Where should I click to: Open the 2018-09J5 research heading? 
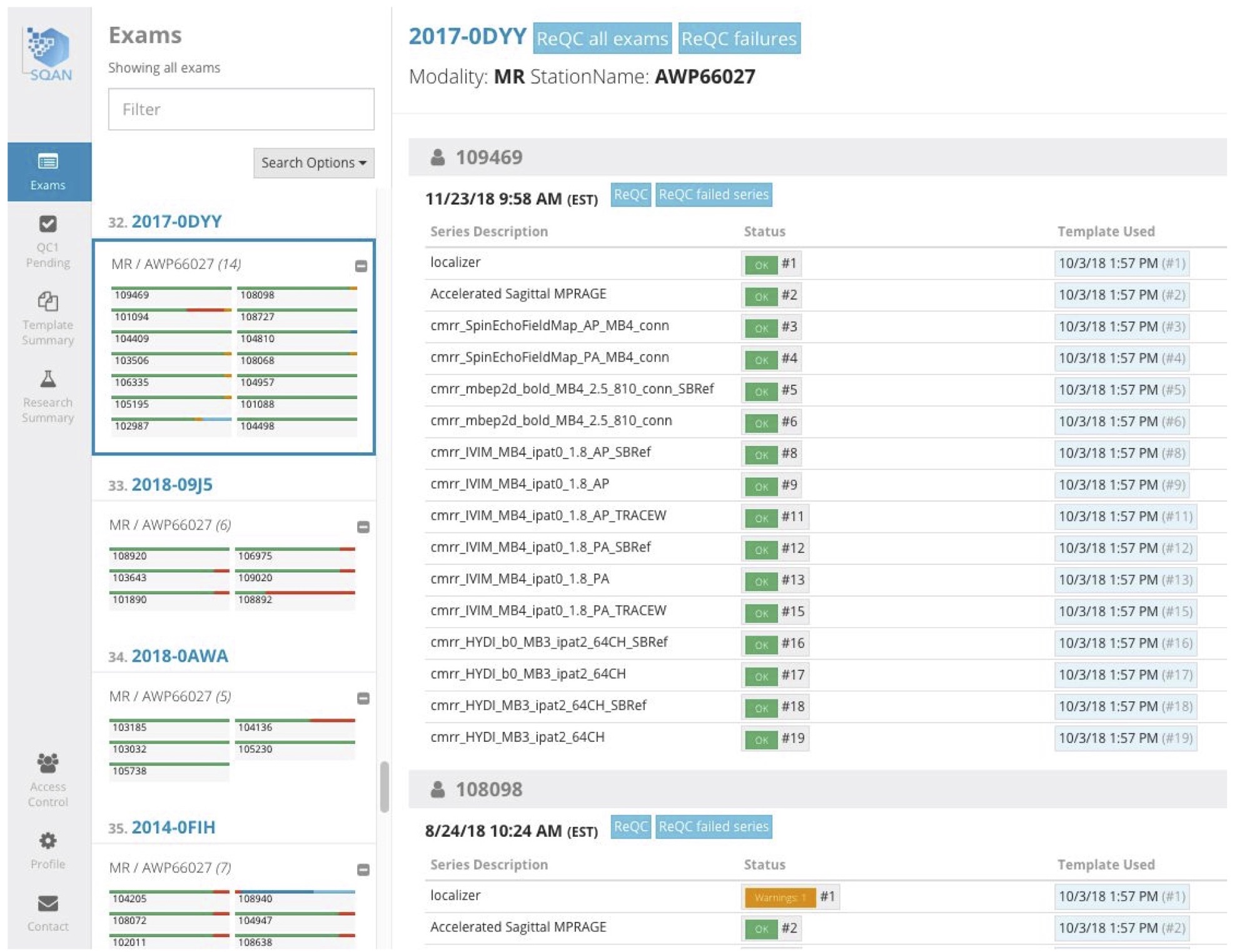(172, 485)
